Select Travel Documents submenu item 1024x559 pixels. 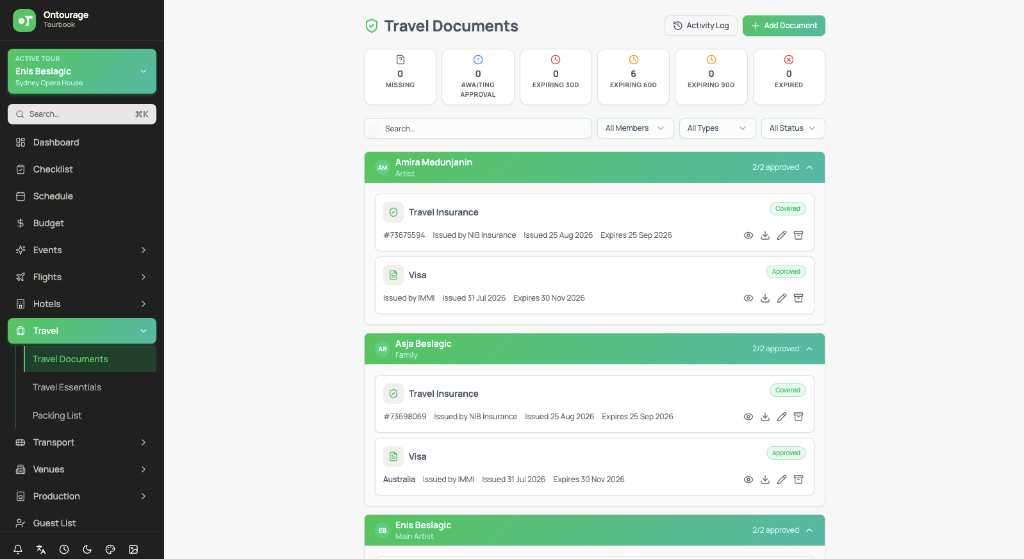[90, 359]
